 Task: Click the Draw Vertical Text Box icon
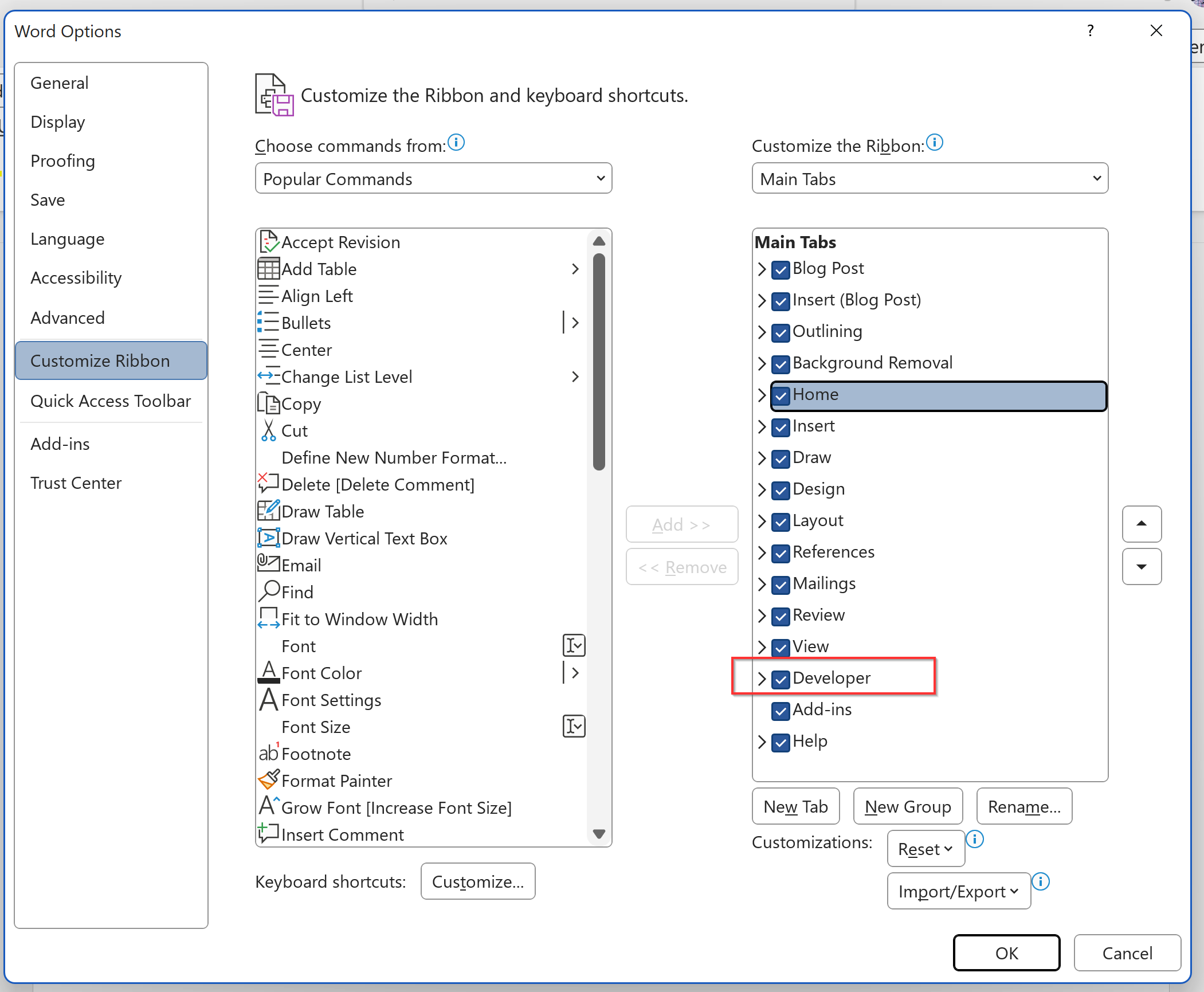[x=268, y=538]
